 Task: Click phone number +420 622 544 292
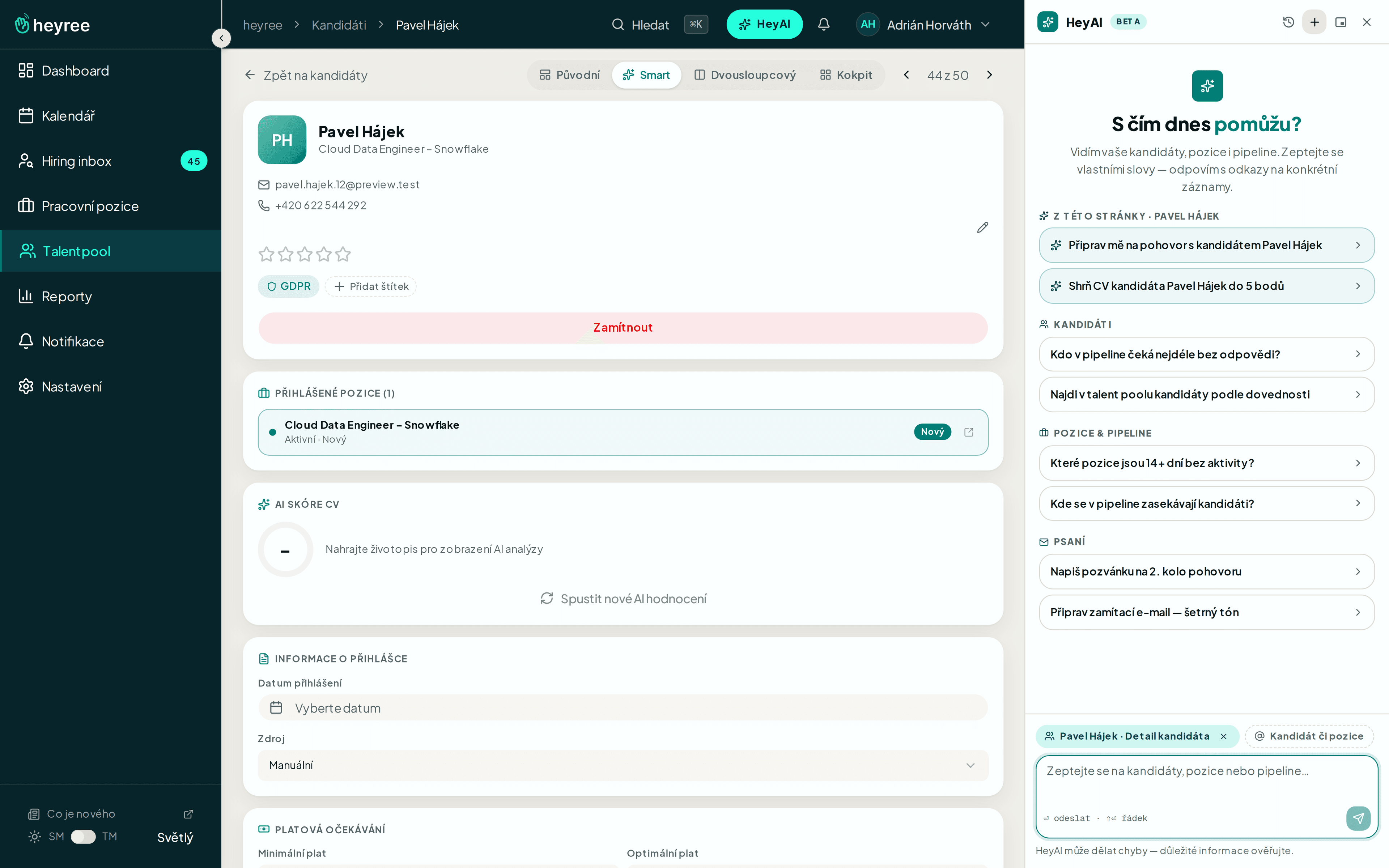point(320,205)
